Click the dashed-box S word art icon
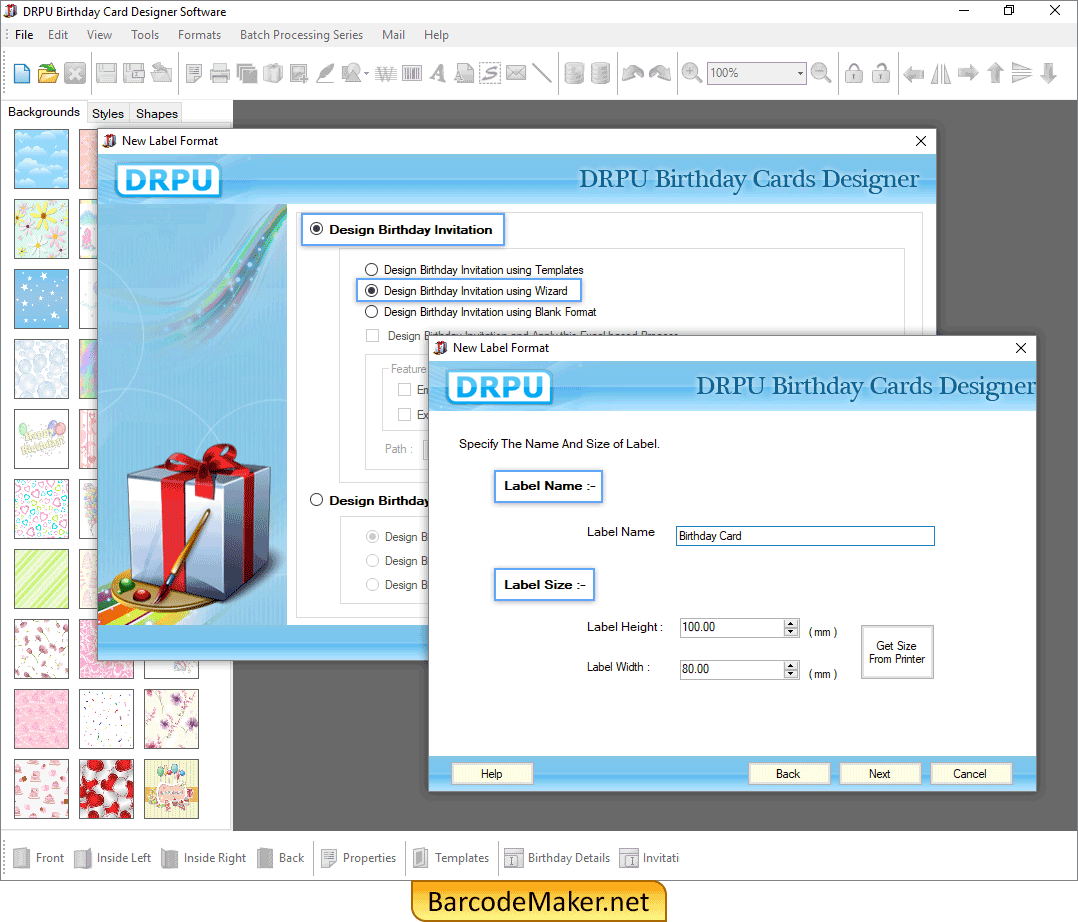Screen dimensions: 1078x922 coord(490,73)
